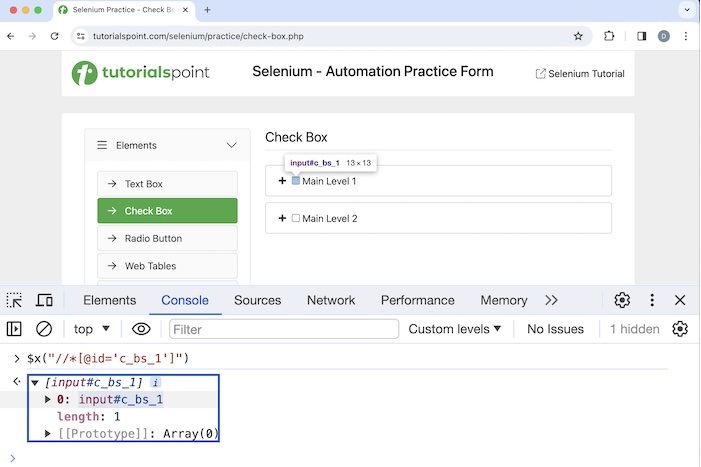Clear the console with the ban icon
This screenshot has height=467, width=701.
pyautogui.click(x=44, y=329)
